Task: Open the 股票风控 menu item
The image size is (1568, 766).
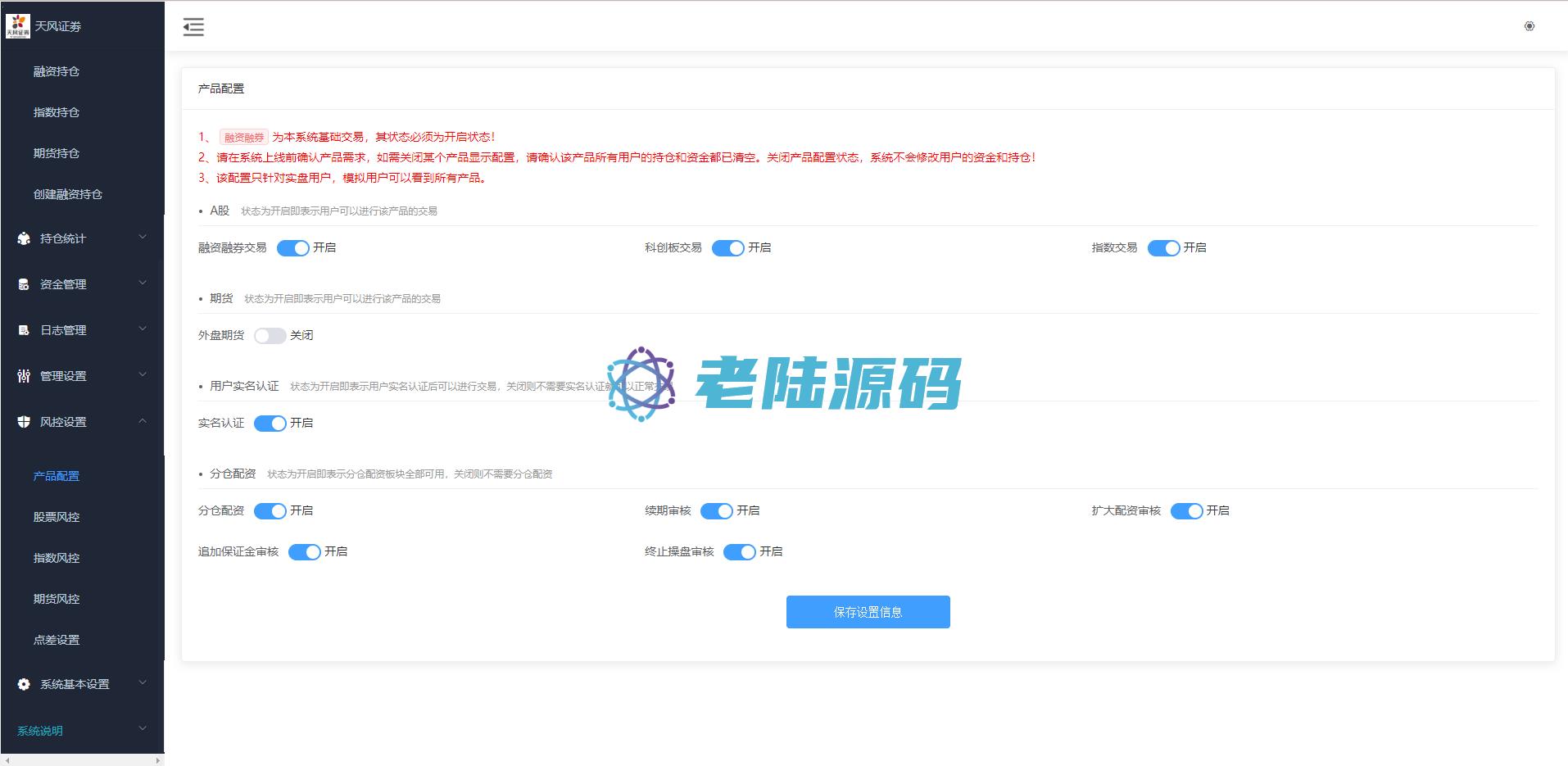Action: [x=57, y=517]
